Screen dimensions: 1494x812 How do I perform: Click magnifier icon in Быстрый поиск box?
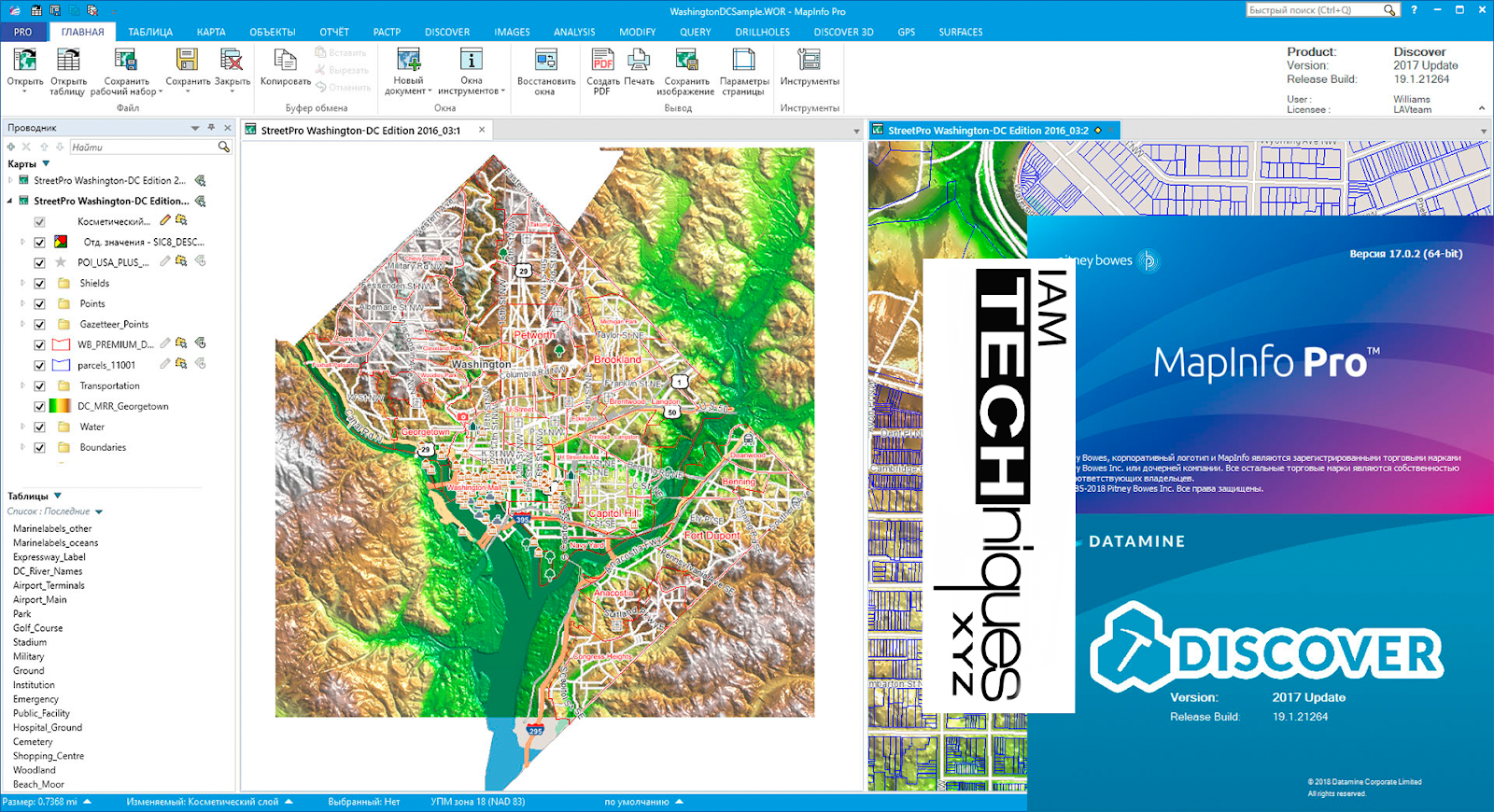[x=1389, y=10]
